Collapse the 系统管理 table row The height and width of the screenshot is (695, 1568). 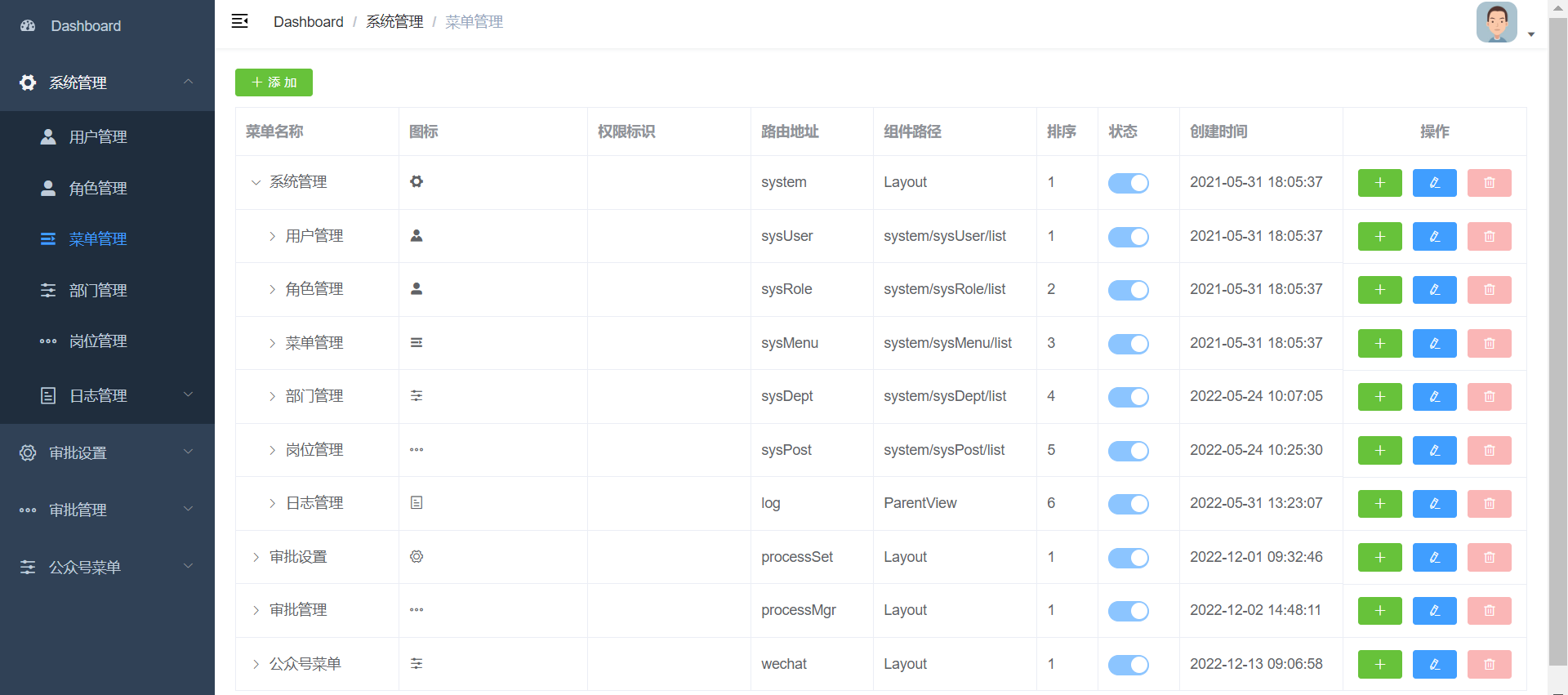click(x=256, y=182)
